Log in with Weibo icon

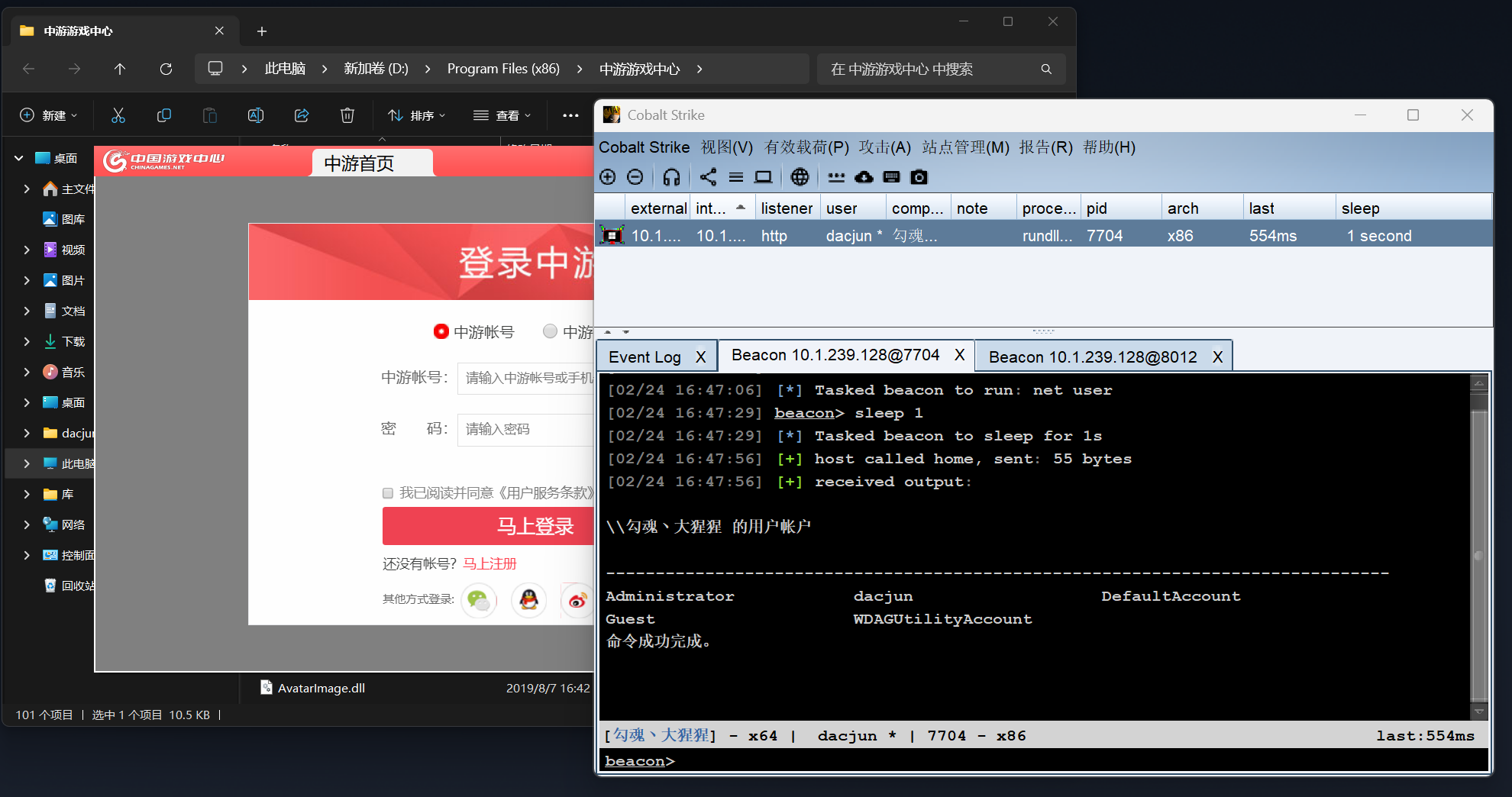pos(577,600)
